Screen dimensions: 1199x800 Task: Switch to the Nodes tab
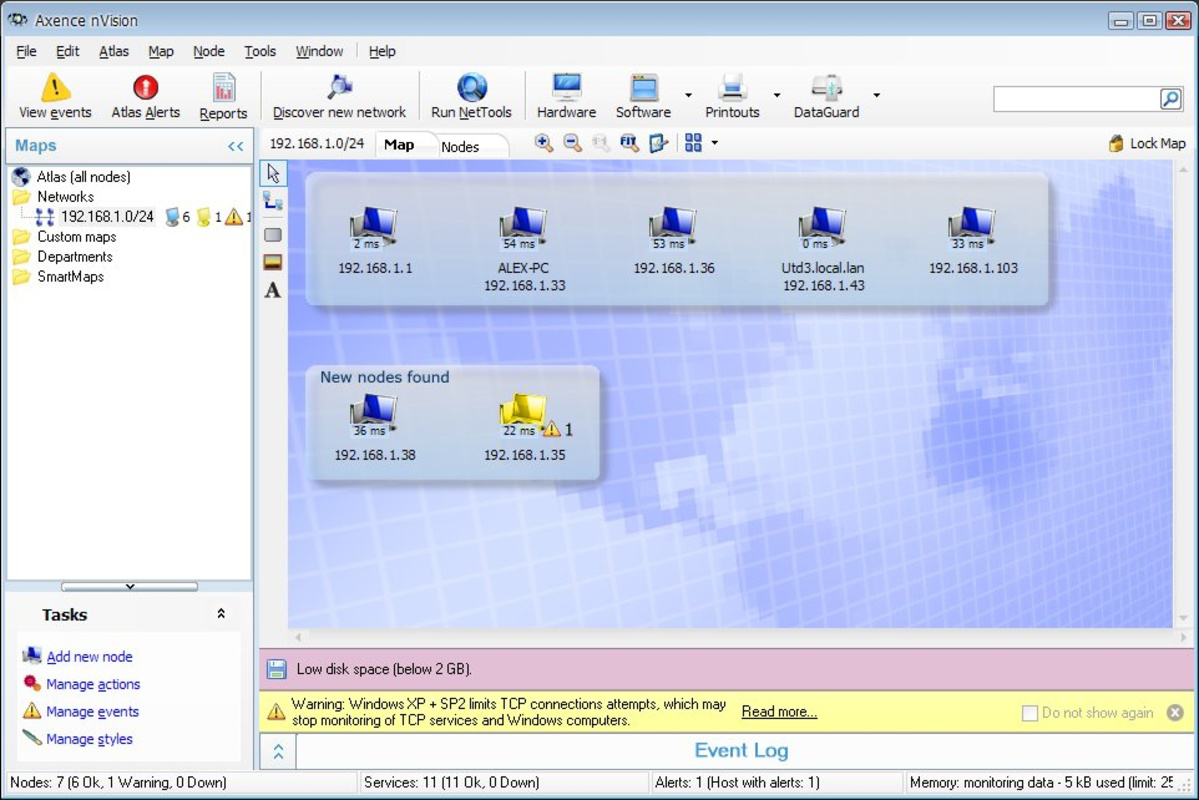[x=460, y=147]
